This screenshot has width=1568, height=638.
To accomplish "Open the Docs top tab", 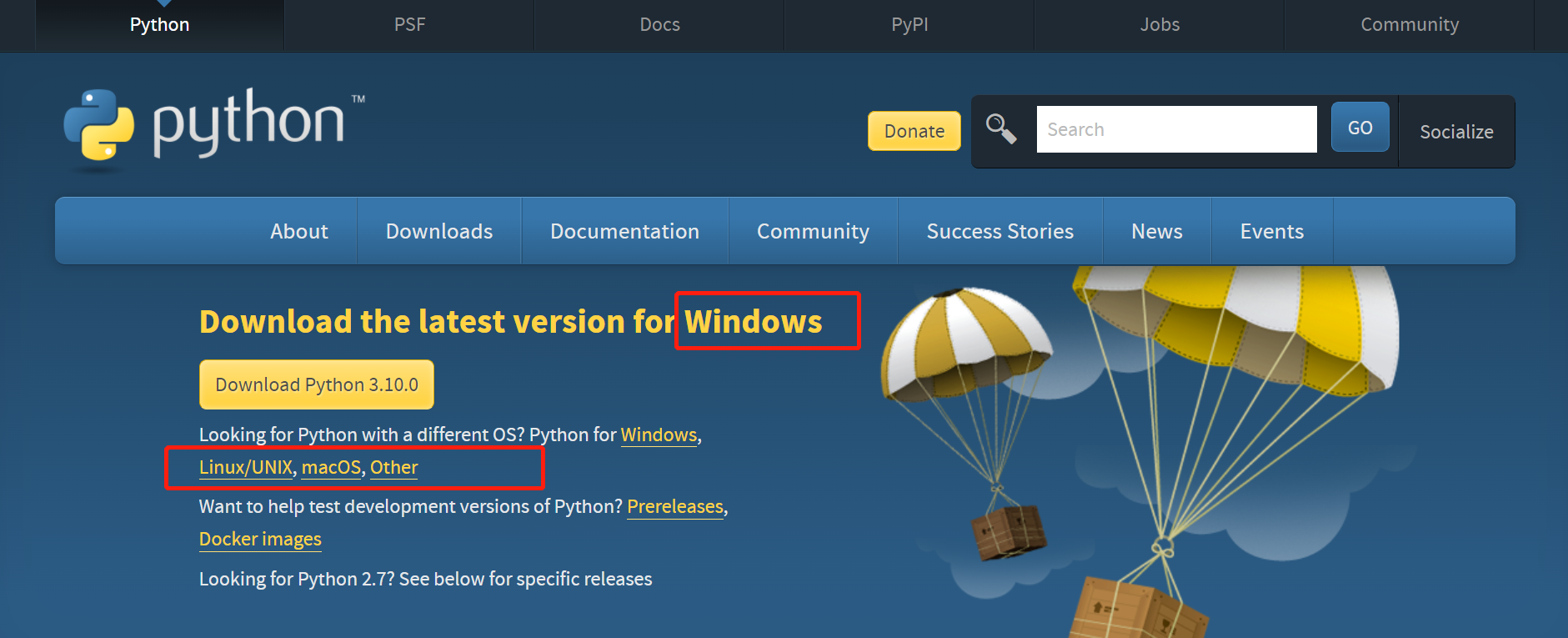I will 659,25.
